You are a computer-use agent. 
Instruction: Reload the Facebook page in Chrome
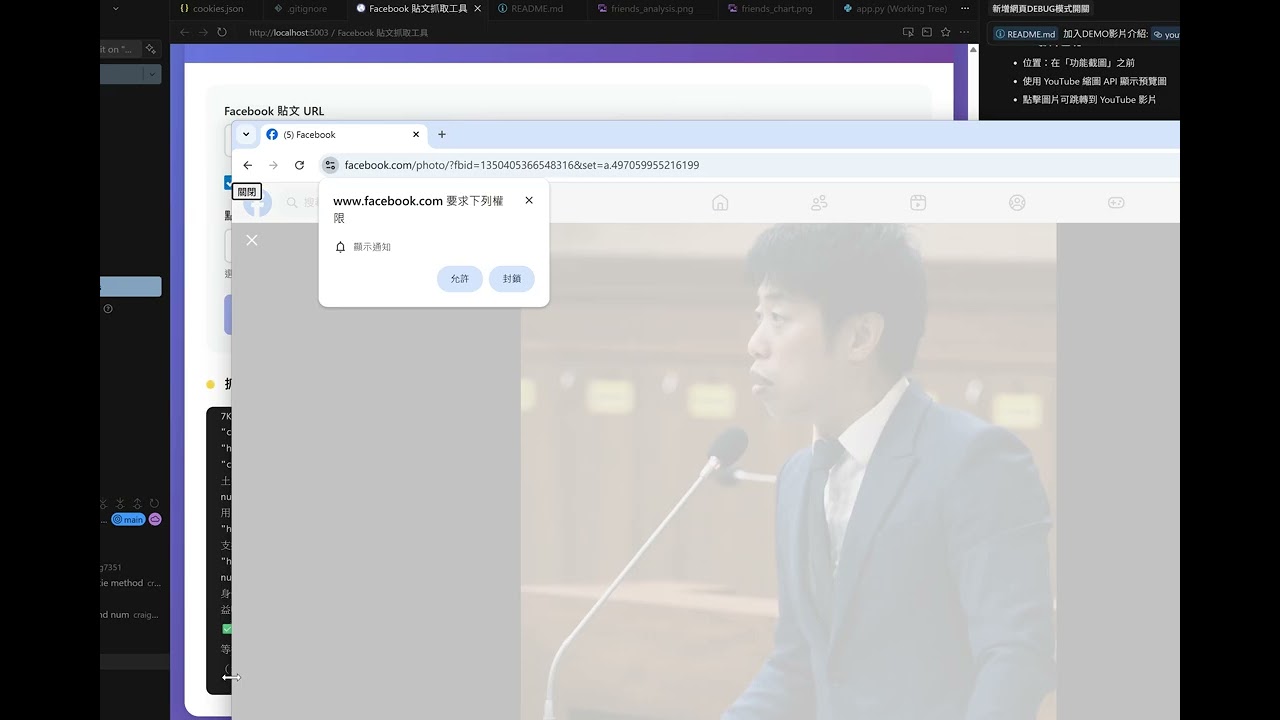point(299,165)
